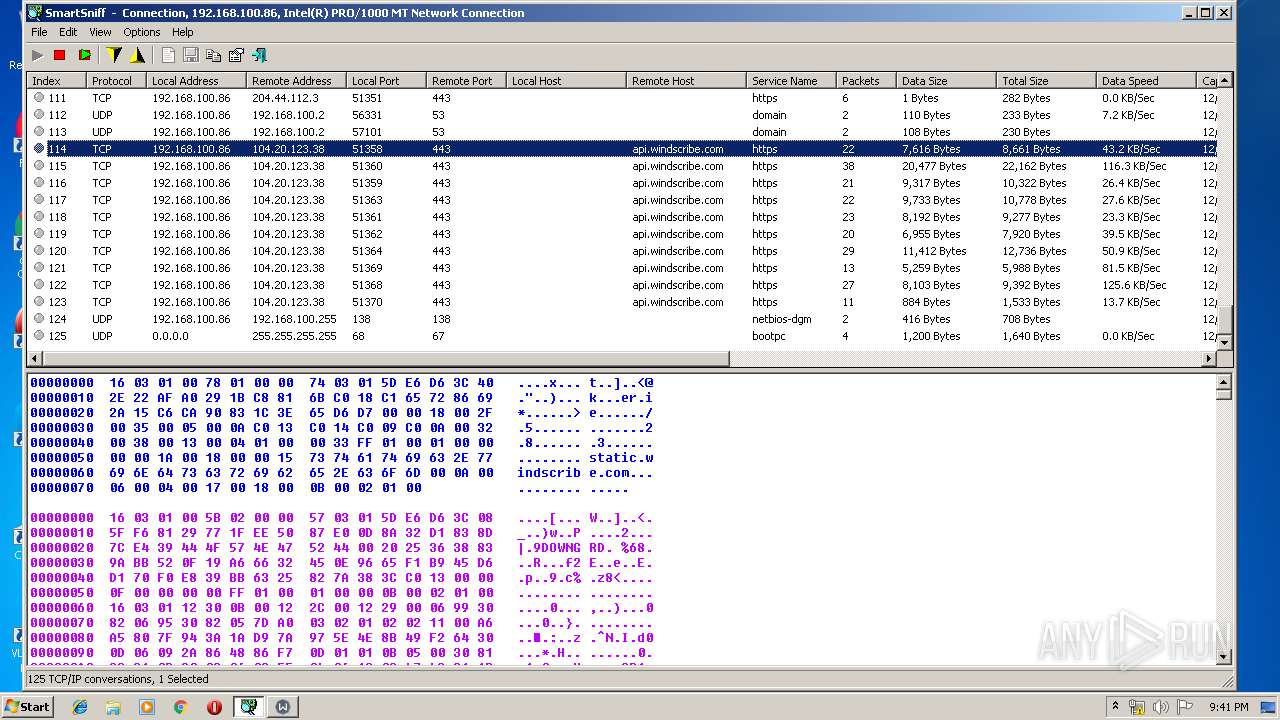Sort by the Local Address column header
The height and width of the screenshot is (720, 1280).
click(x=196, y=81)
